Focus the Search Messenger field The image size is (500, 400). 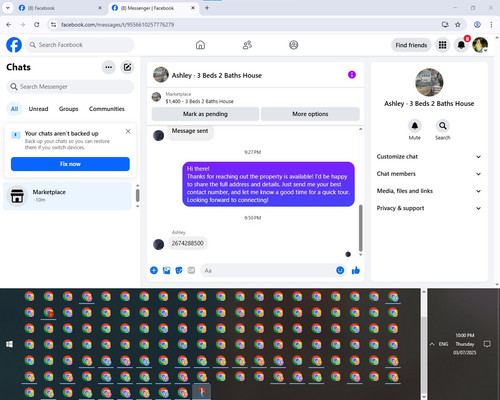[70, 87]
